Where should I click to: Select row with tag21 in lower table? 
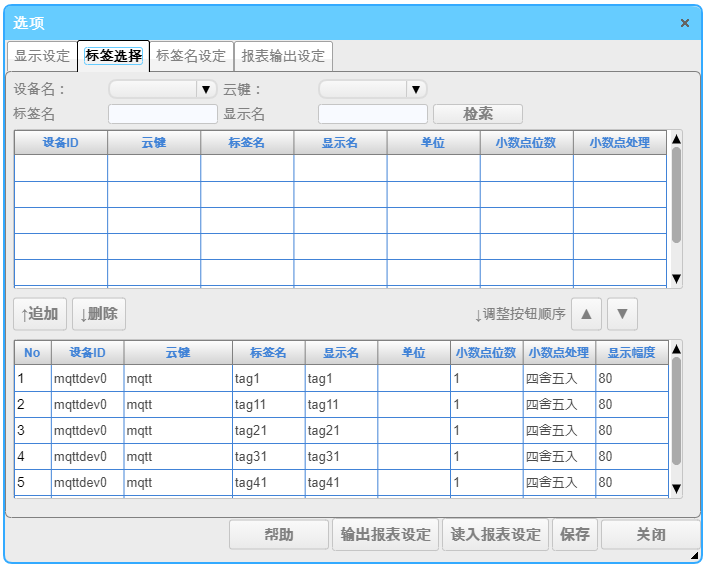269,430
